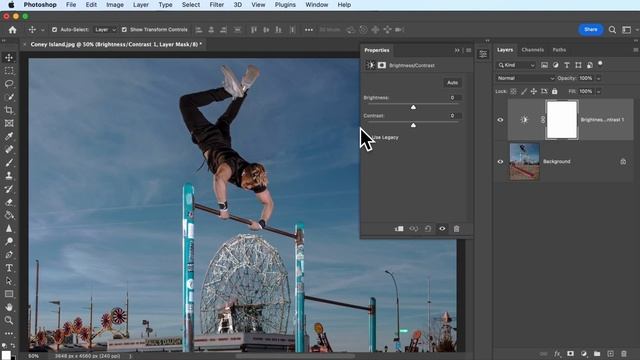Screen dimensions: 640x360
Task: Select the Background layer thumbnail
Action: 524,162
